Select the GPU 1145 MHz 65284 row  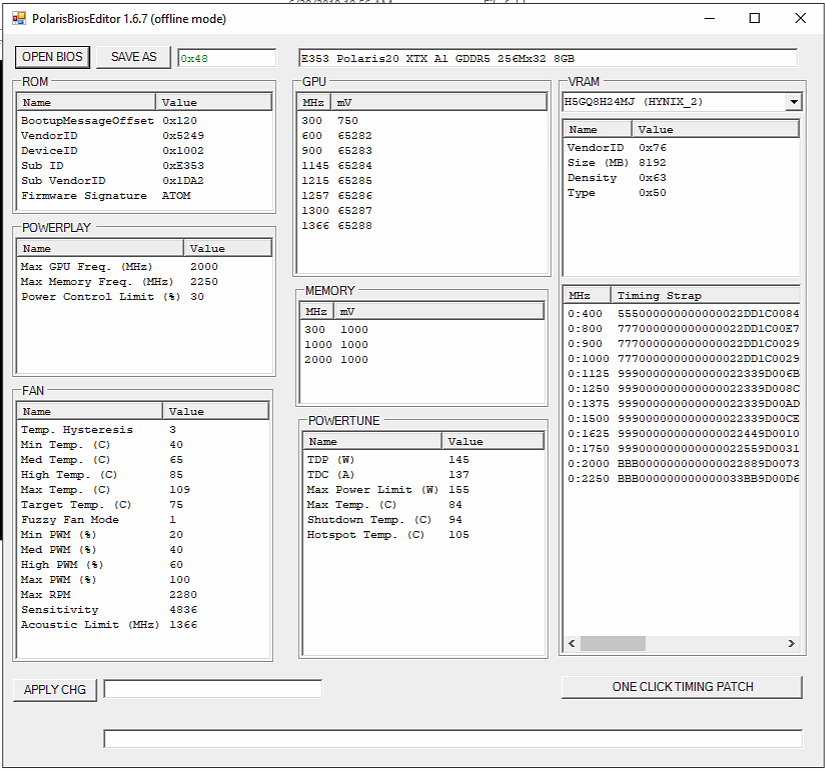click(x=336, y=166)
